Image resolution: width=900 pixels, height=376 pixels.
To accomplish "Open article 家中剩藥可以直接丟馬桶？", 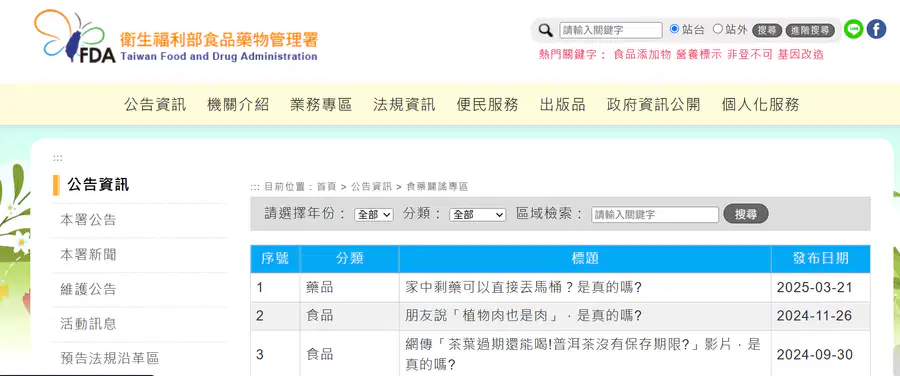I will point(523,288).
